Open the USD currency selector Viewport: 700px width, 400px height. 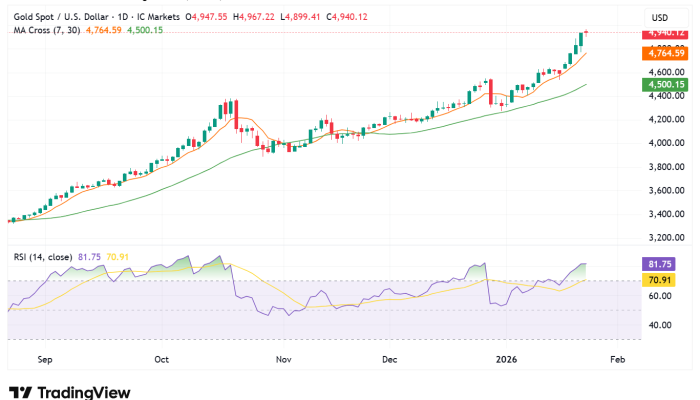point(660,18)
